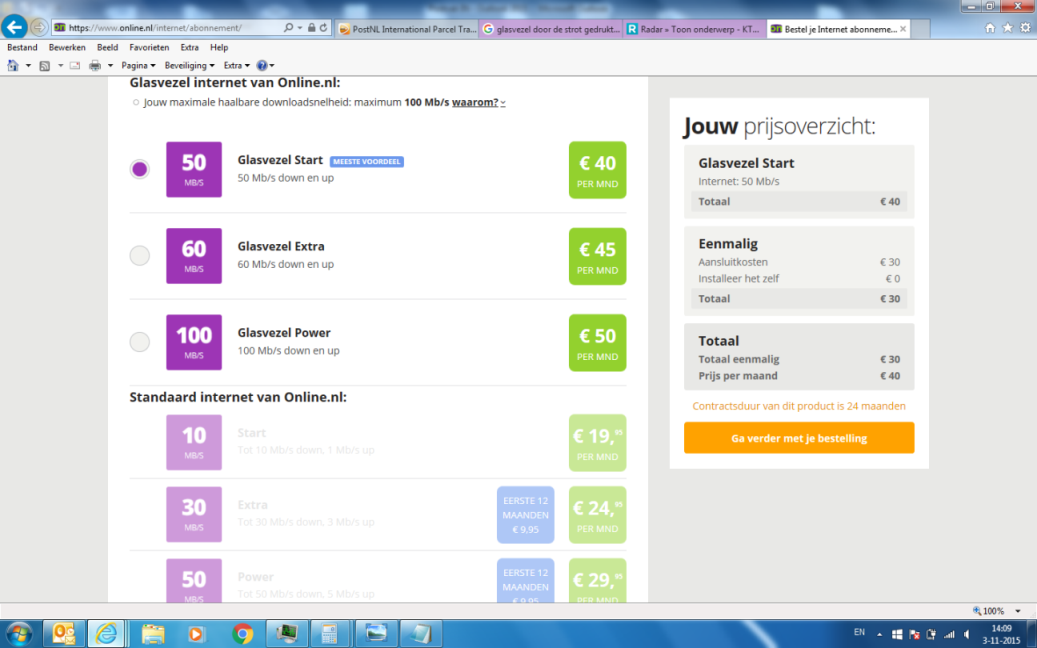Select the Glasvezel Extra radio button
The height and width of the screenshot is (648, 1037).
click(x=140, y=256)
